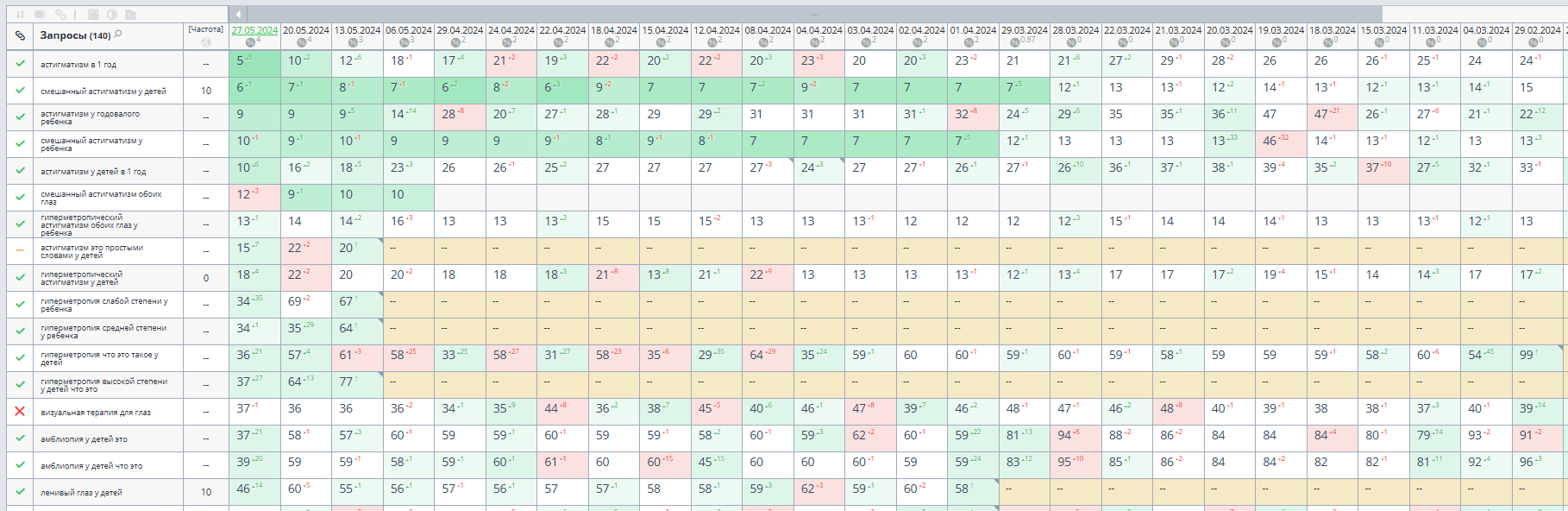1568x511 pixels.
Task: Click the green check for ленивый глаз у детей
Action: coord(20,492)
